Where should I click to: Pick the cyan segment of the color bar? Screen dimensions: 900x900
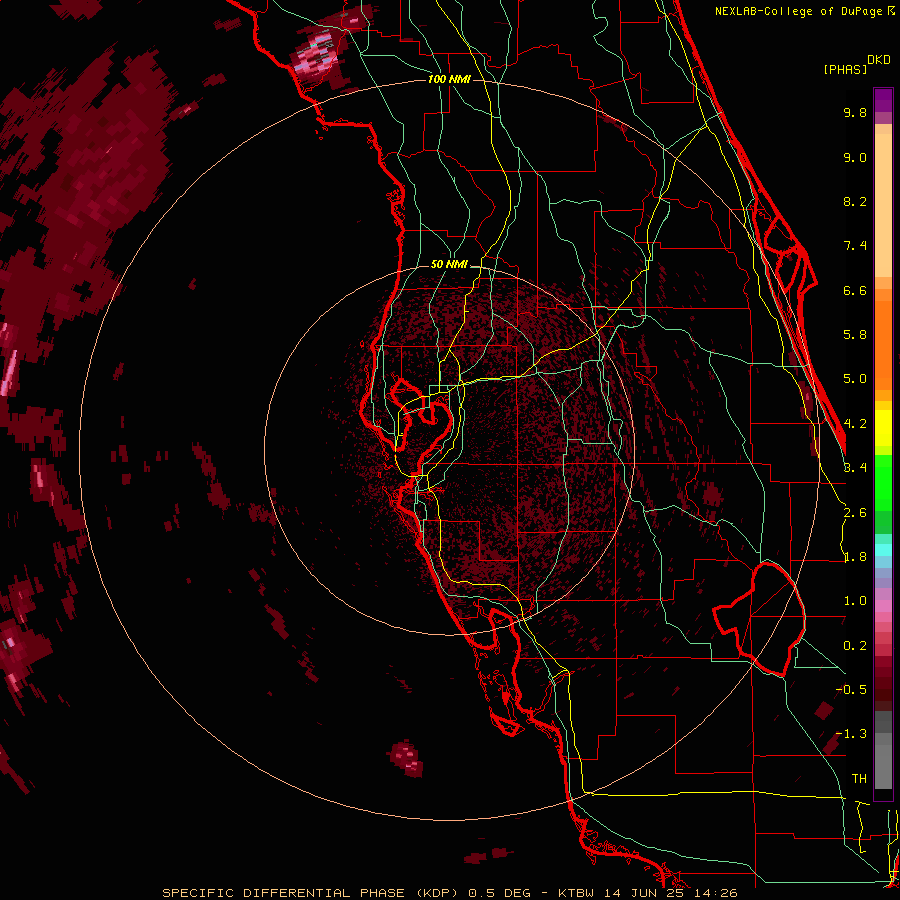click(883, 549)
